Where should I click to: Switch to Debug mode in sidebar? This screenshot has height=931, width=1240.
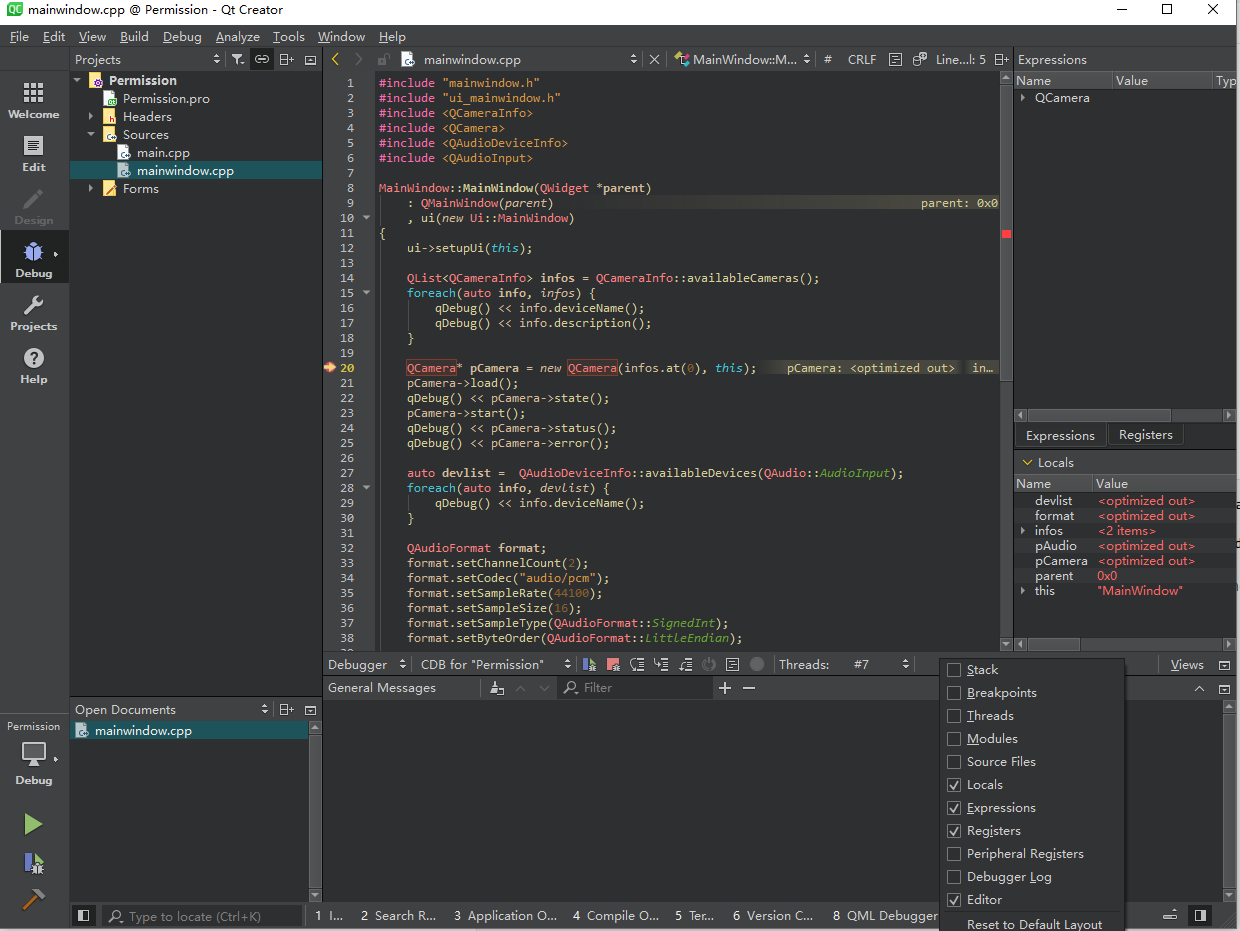pyautogui.click(x=34, y=259)
